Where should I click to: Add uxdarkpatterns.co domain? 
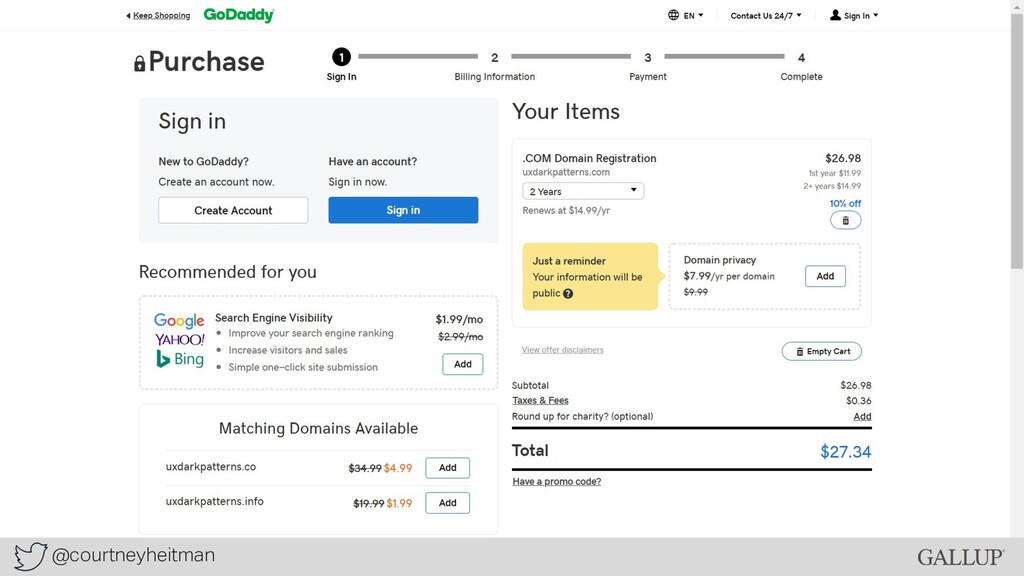(x=447, y=468)
